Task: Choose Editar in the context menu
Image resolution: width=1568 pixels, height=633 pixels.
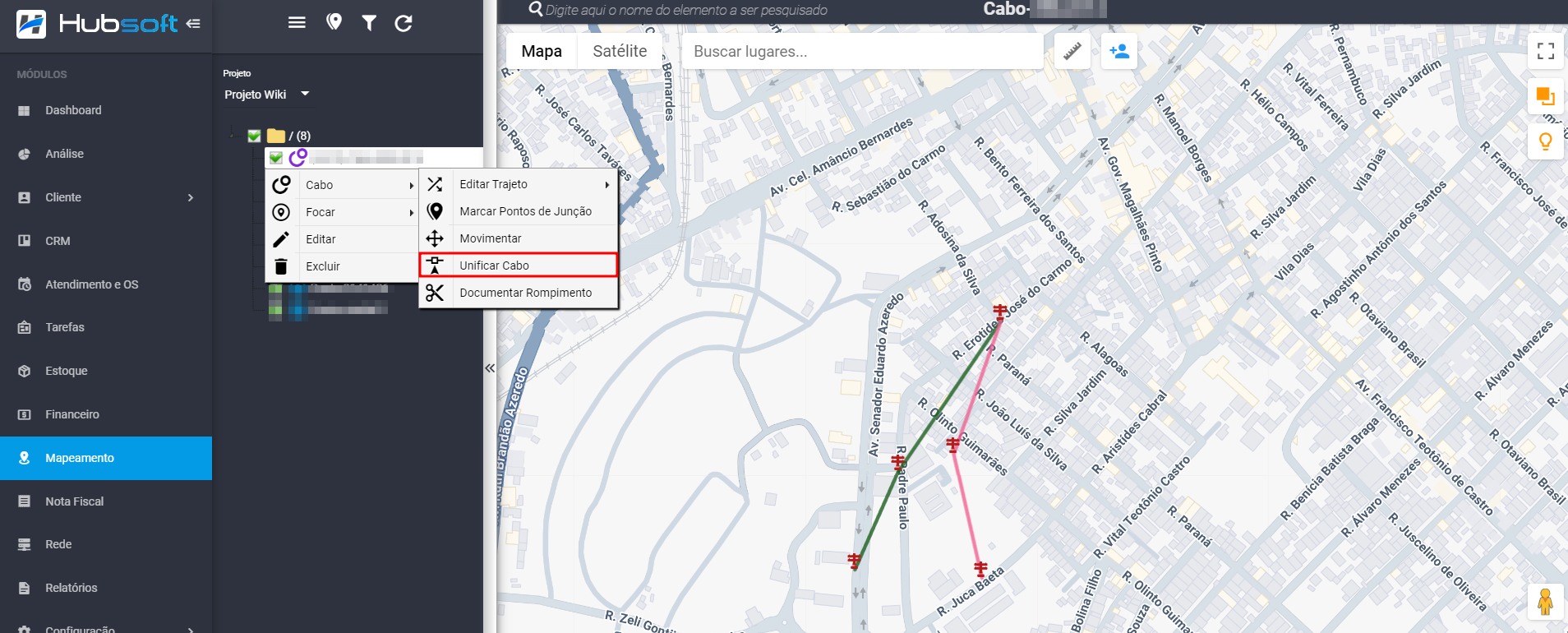Action: point(343,239)
